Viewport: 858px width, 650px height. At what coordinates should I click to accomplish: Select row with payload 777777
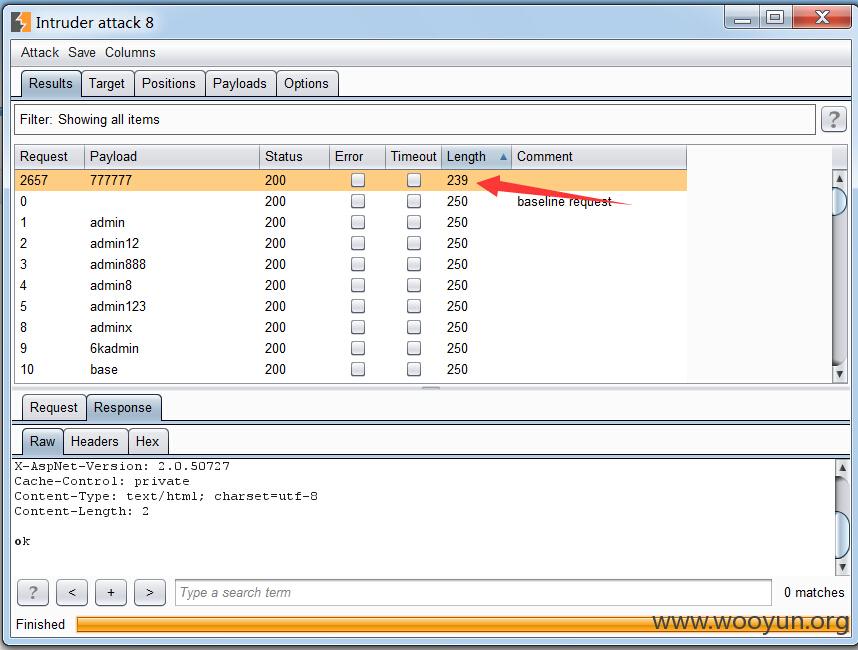pyautogui.click(x=350, y=180)
